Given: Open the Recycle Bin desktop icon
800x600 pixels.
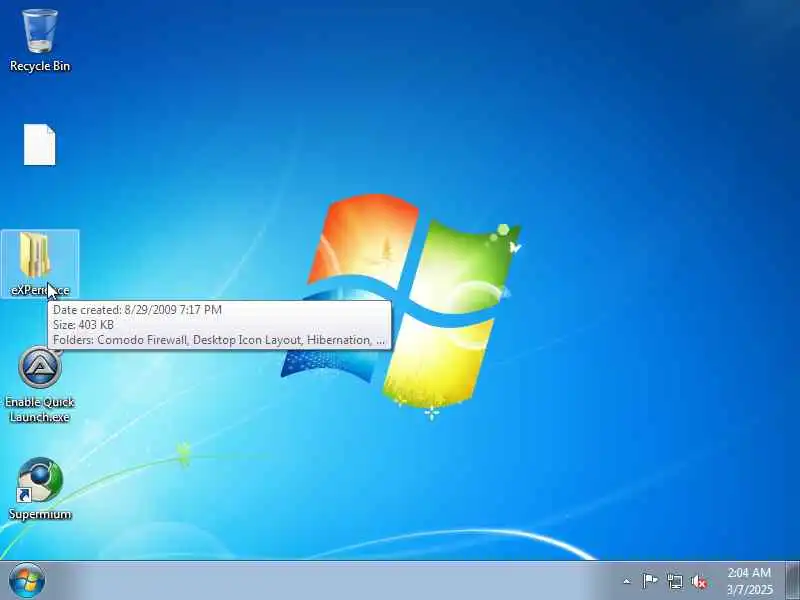Looking at the screenshot, I should [x=40, y=41].
